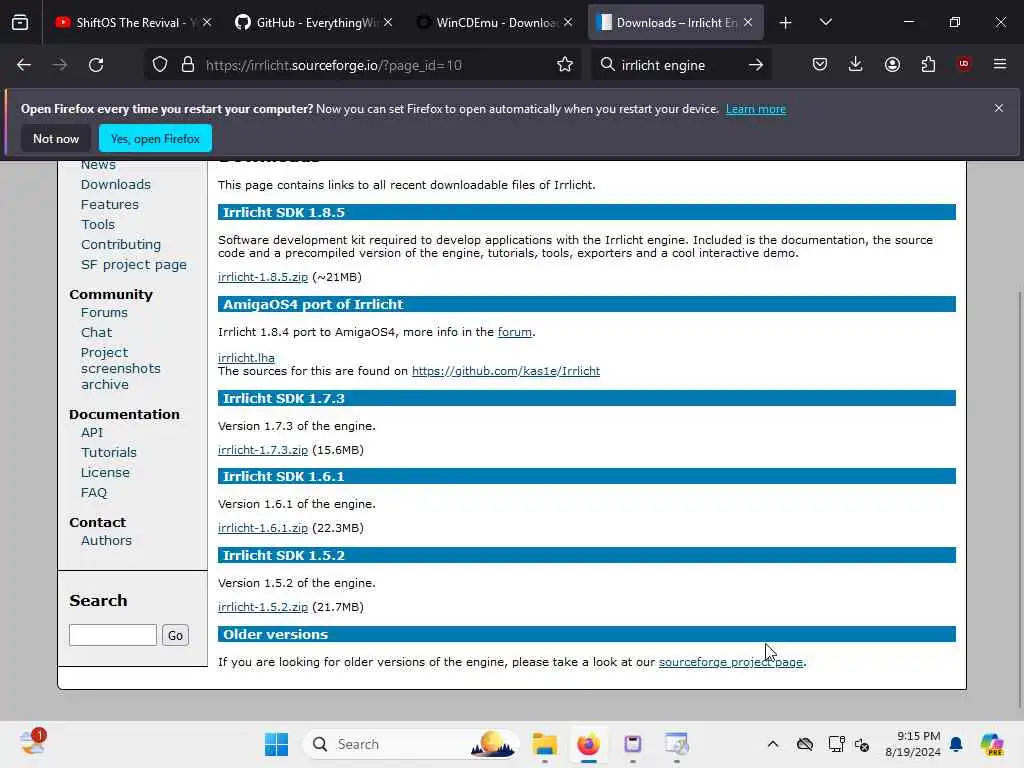The image size is (1024, 768).
Task: Close the ShiftOS The Revival tab
Action: coord(207,23)
